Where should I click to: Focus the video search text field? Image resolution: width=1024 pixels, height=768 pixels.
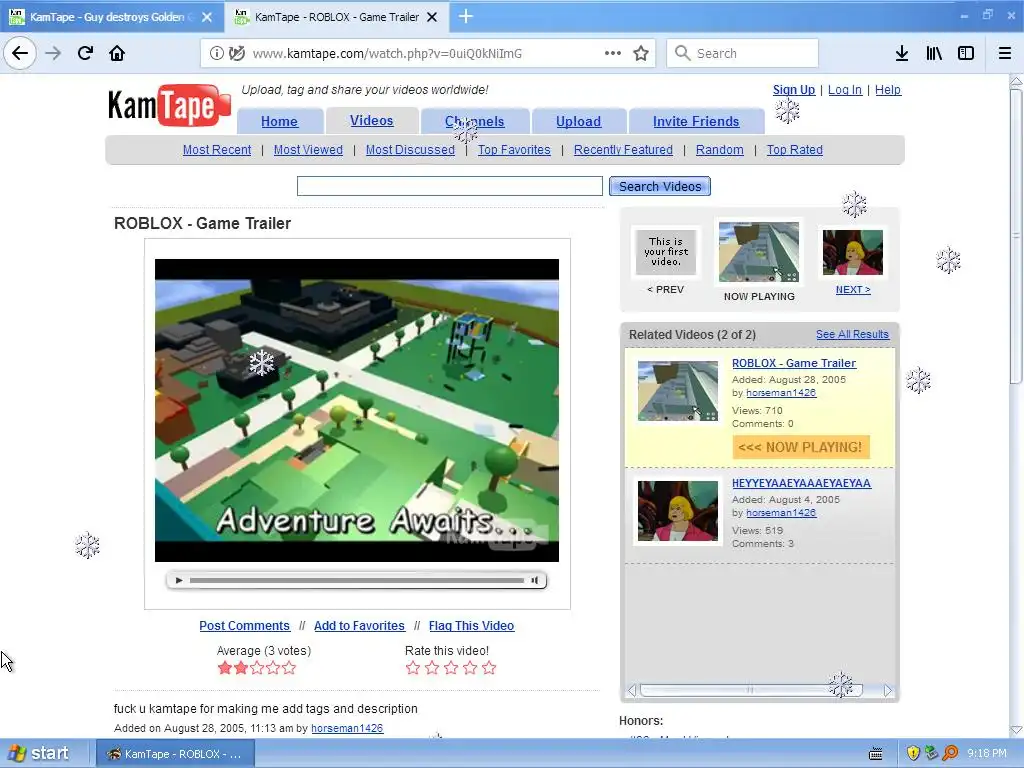449,186
